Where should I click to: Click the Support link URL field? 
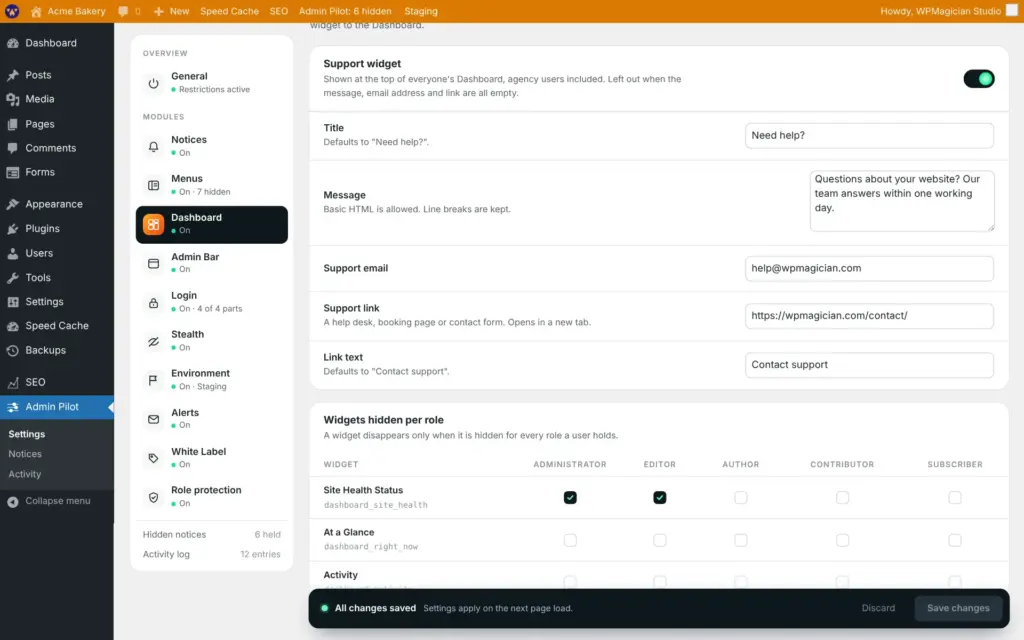point(869,316)
